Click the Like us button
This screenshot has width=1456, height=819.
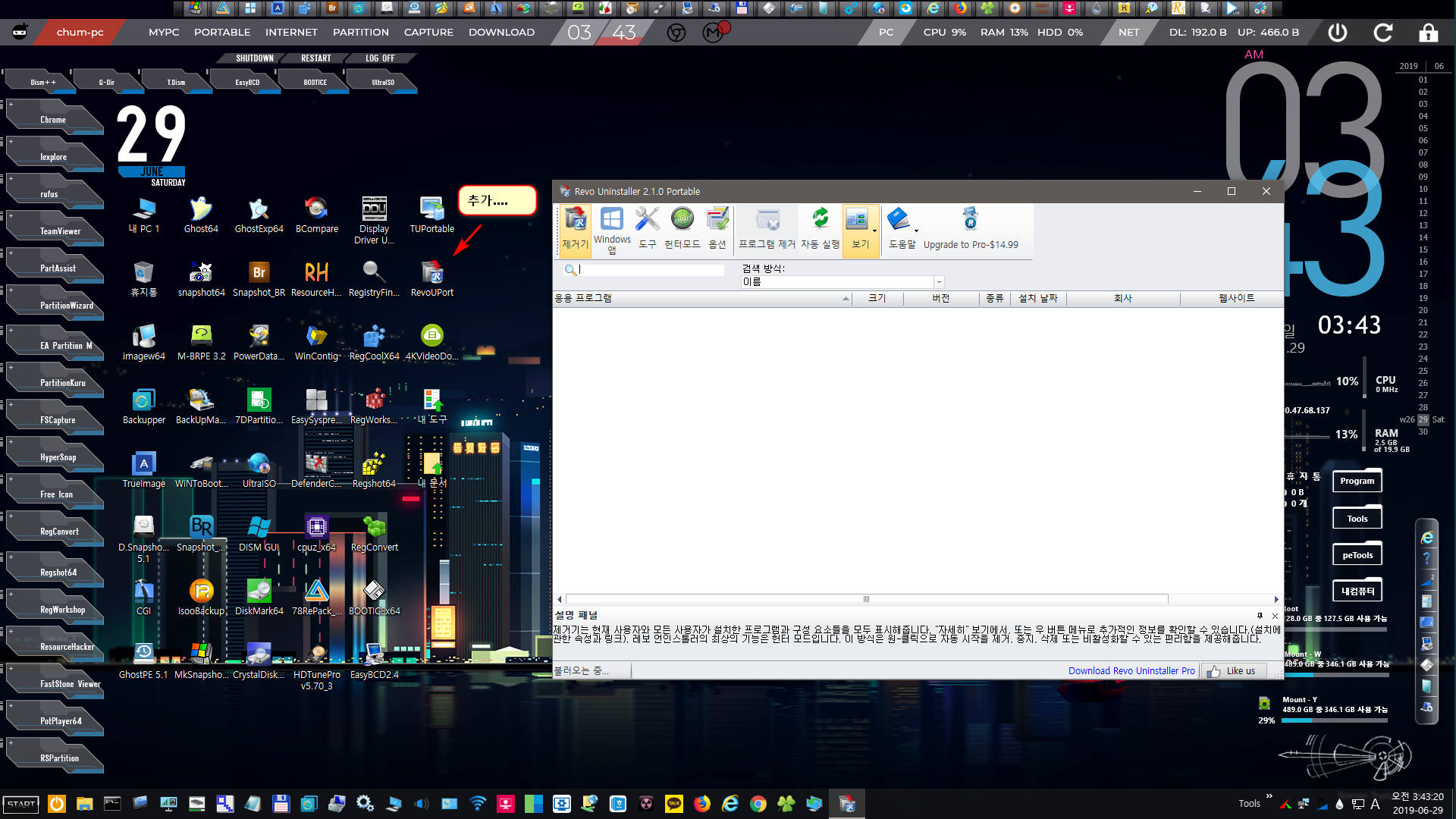(x=1233, y=671)
